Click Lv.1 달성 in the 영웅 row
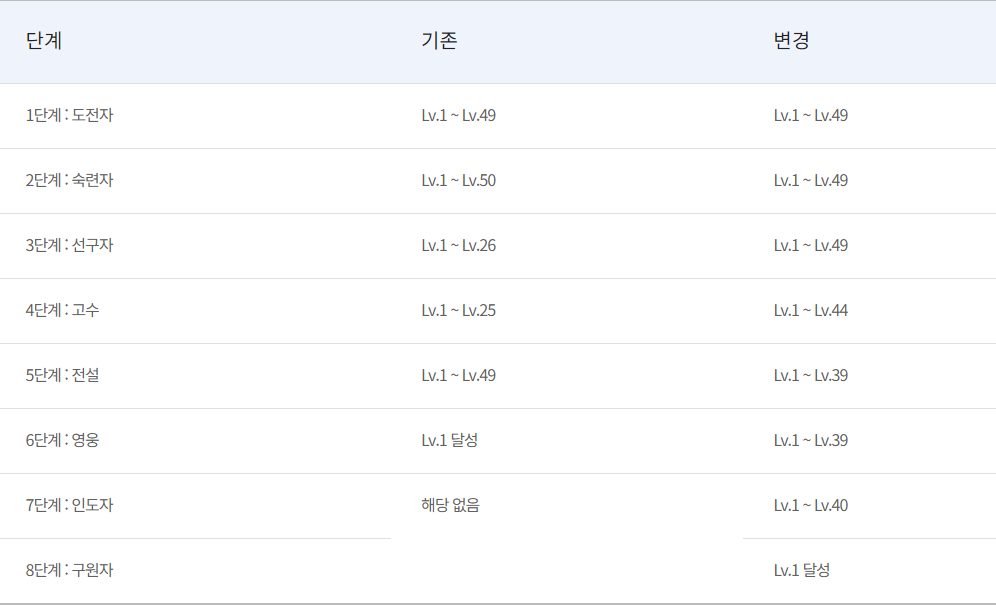The width and height of the screenshot is (996, 609). (x=449, y=441)
